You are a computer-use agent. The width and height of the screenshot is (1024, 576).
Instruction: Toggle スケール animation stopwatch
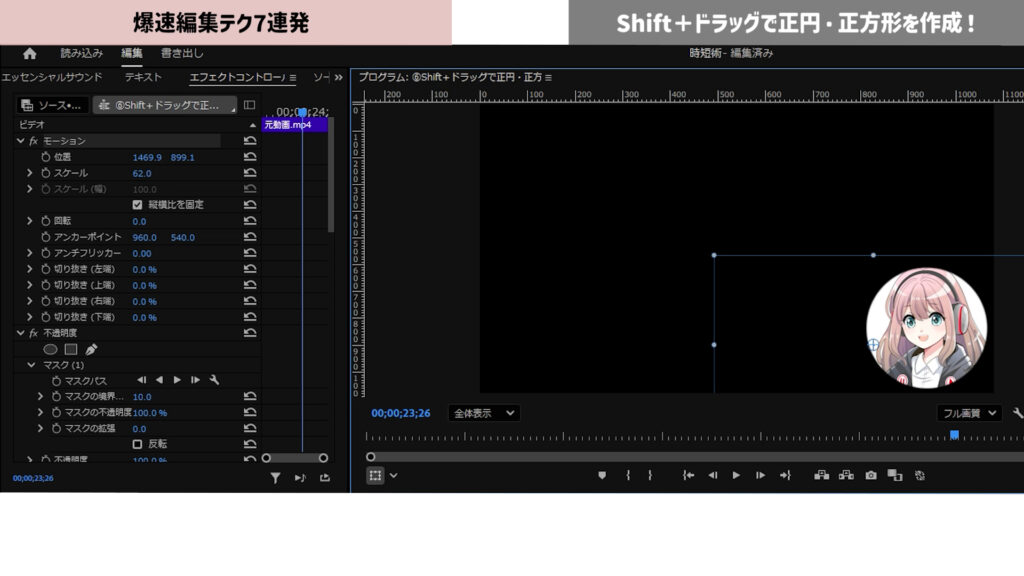[x=46, y=173]
